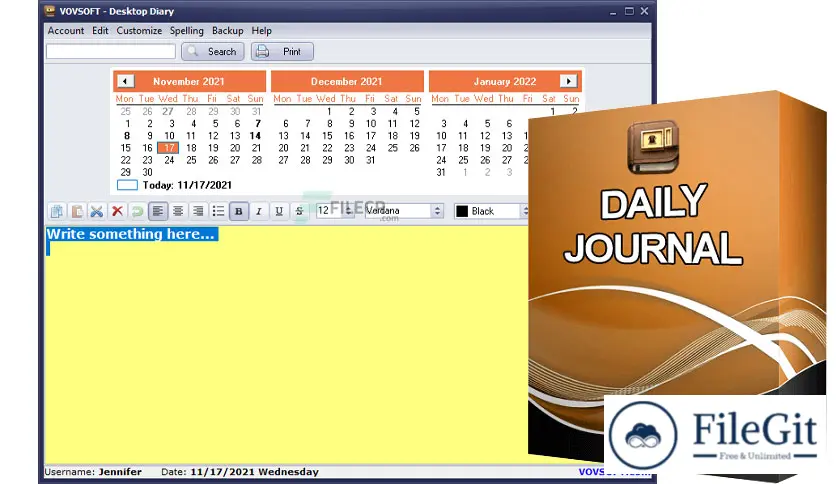
Task: Click the December 2021 month header
Action: coord(347,82)
